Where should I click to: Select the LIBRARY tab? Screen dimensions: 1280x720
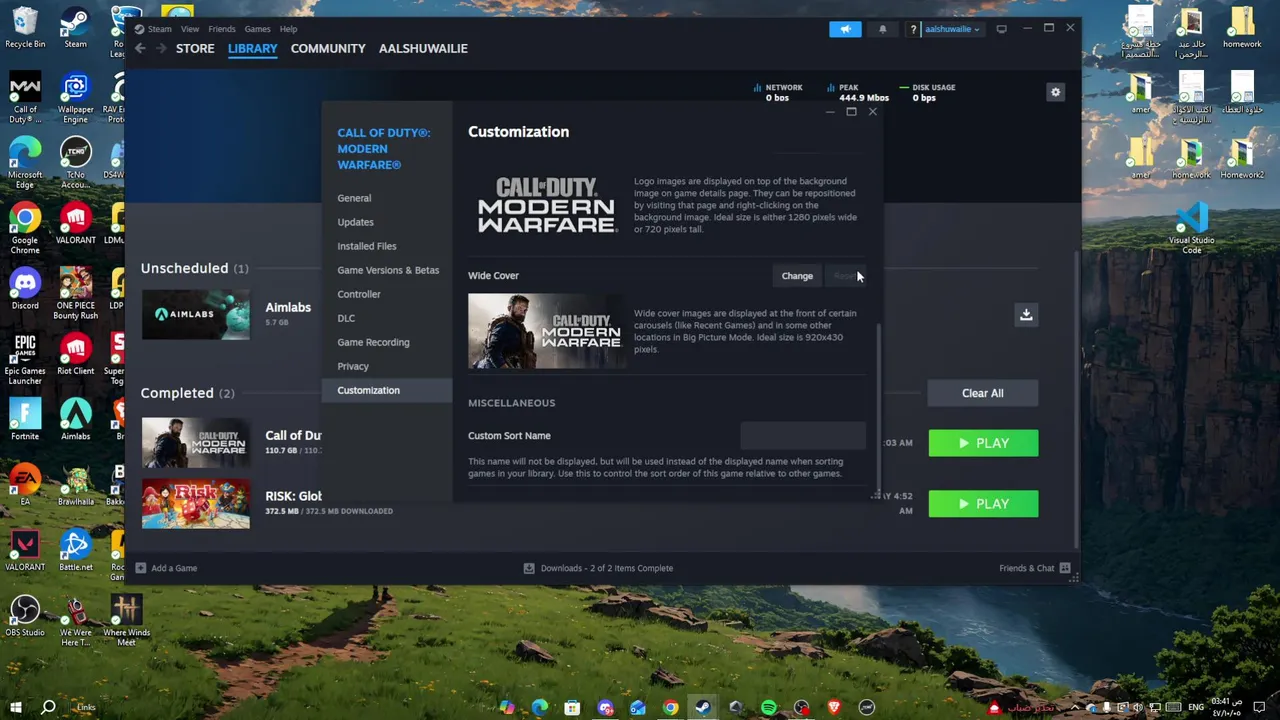pos(252,48)
